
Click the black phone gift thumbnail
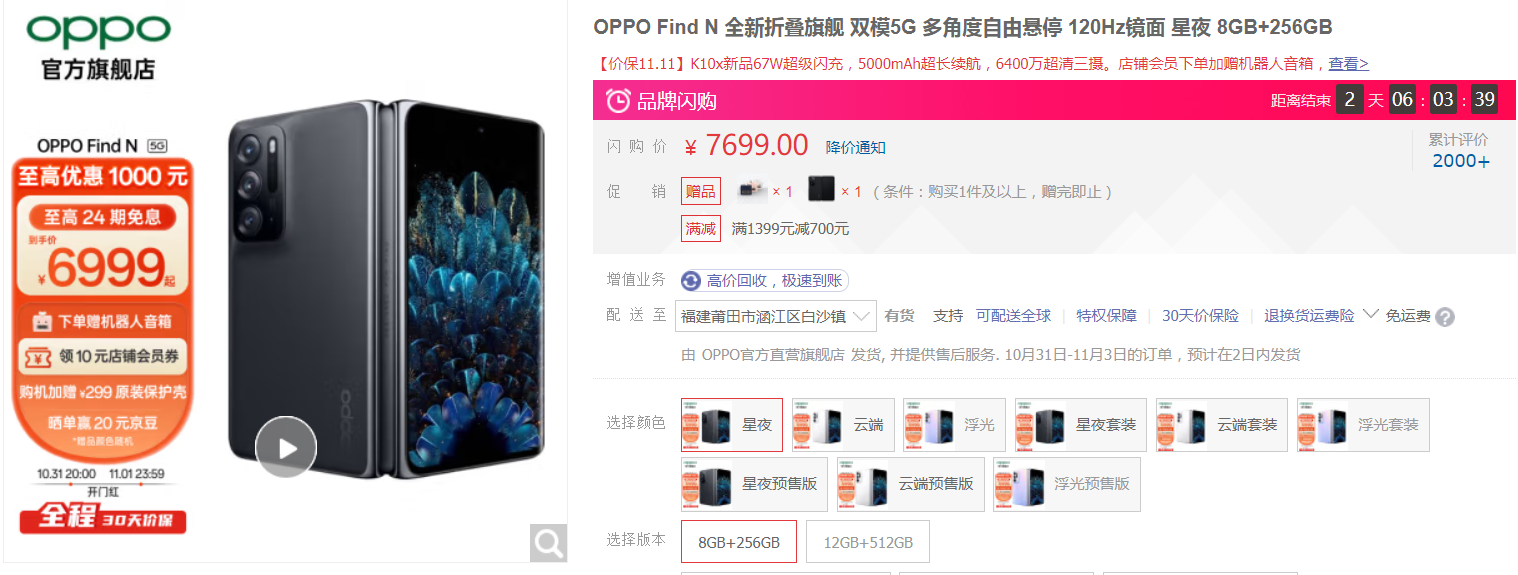tap(821, 190)
